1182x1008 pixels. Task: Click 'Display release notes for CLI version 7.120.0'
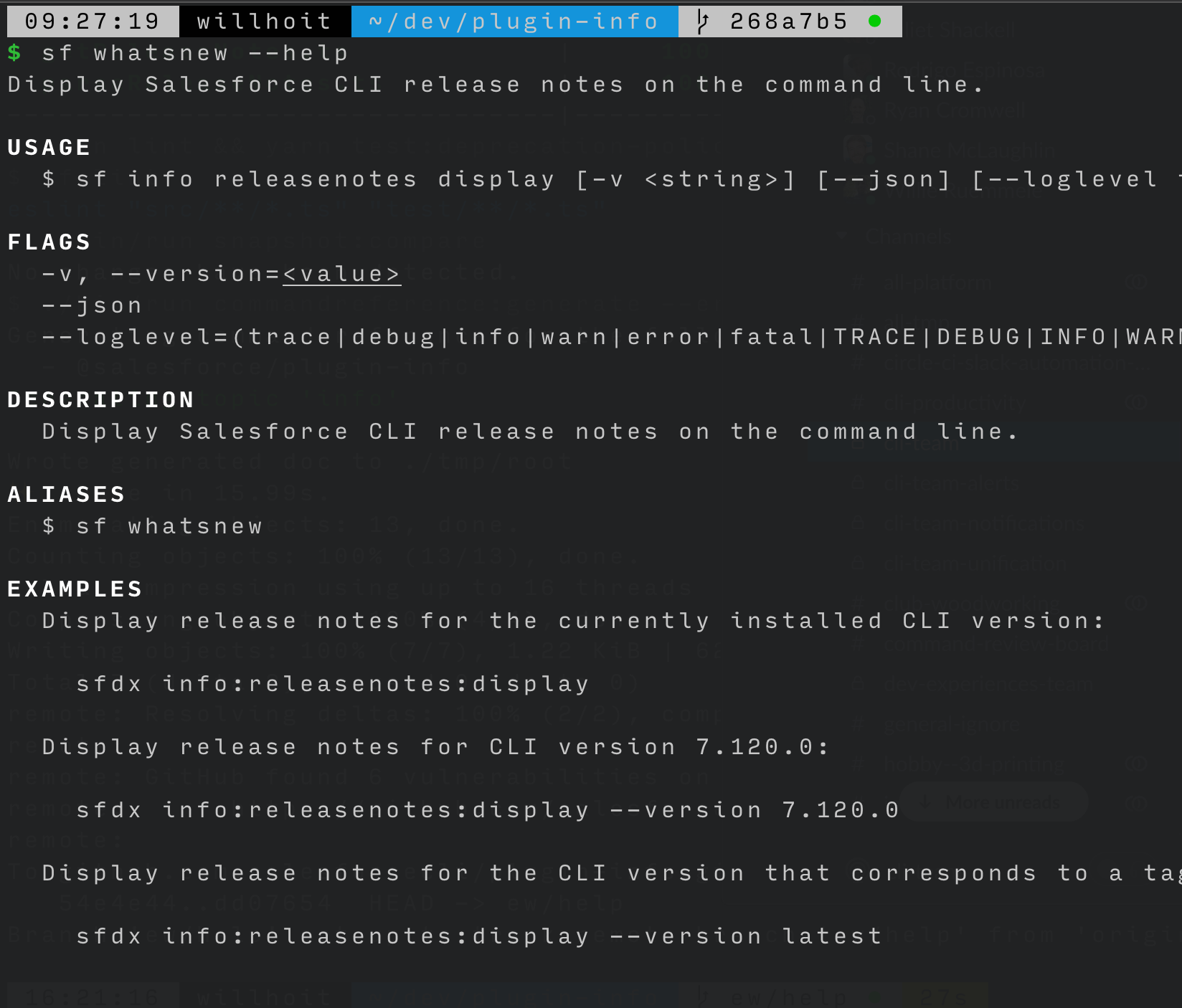pos(435,747)
